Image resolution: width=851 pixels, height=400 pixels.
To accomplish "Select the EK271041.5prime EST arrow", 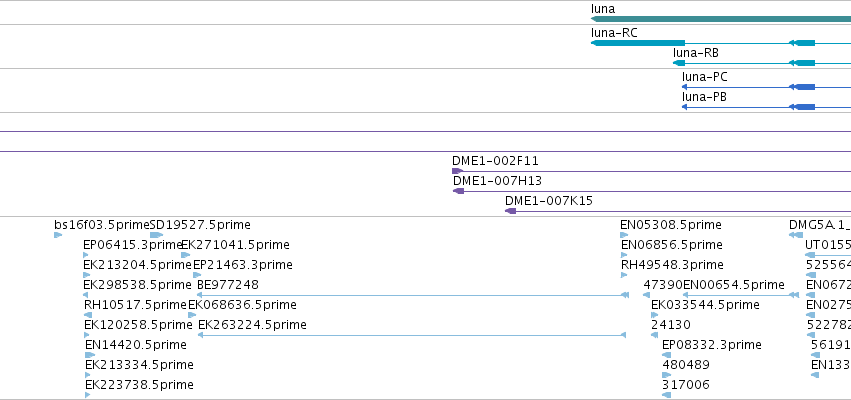I will (186, 255).
